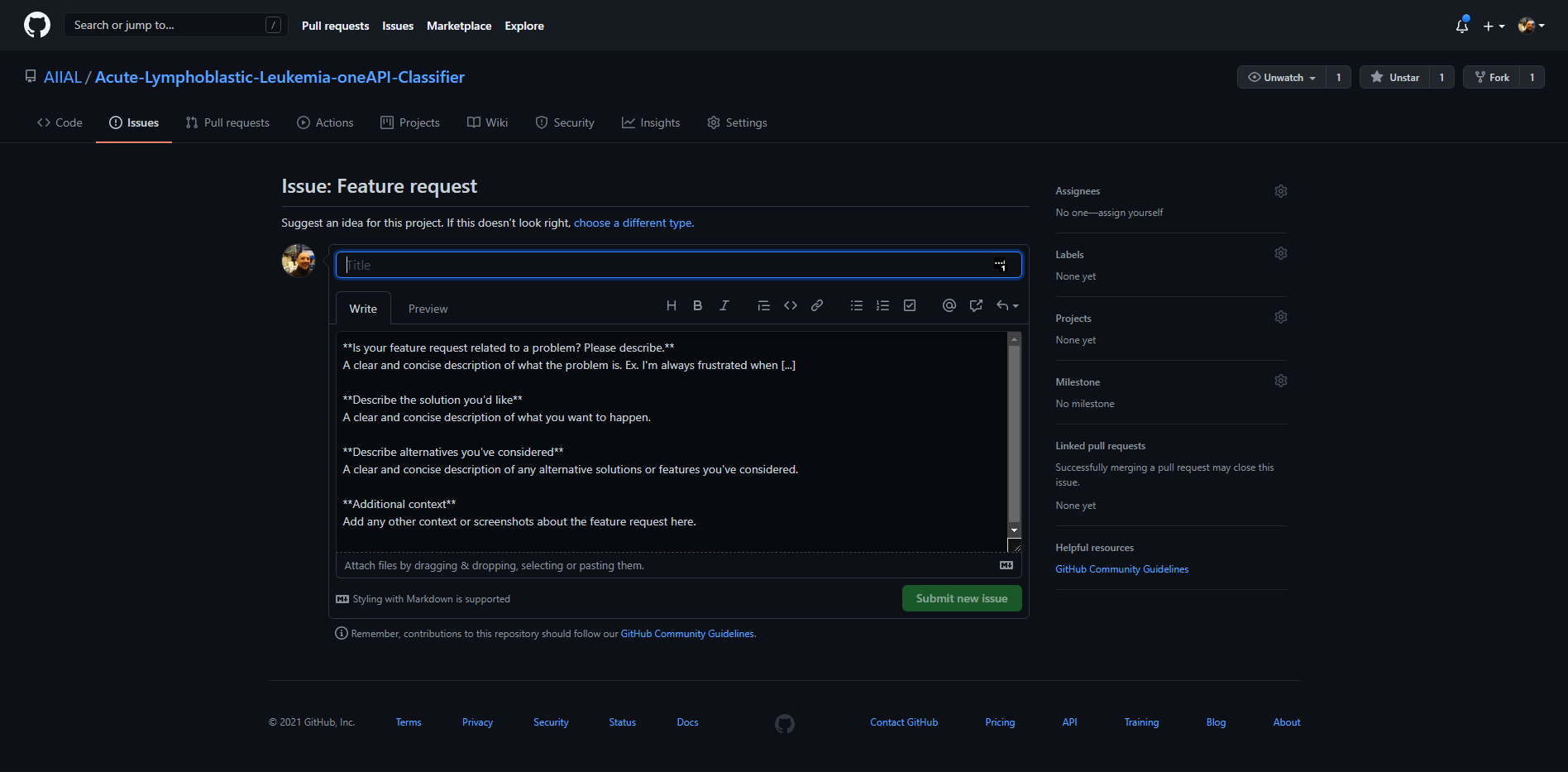Click the Fork button
The height and width of the screenshot is (772, 1568).
coord(1492,77)
